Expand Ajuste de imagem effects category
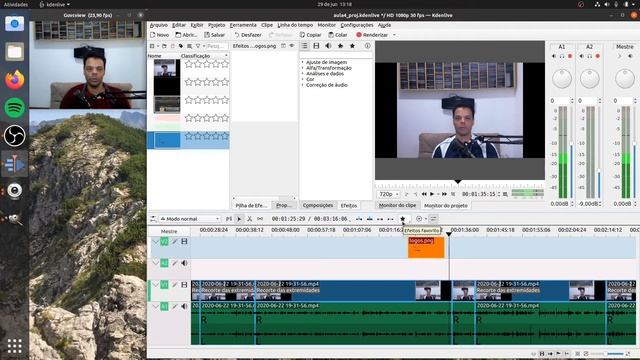 point(303,62)
